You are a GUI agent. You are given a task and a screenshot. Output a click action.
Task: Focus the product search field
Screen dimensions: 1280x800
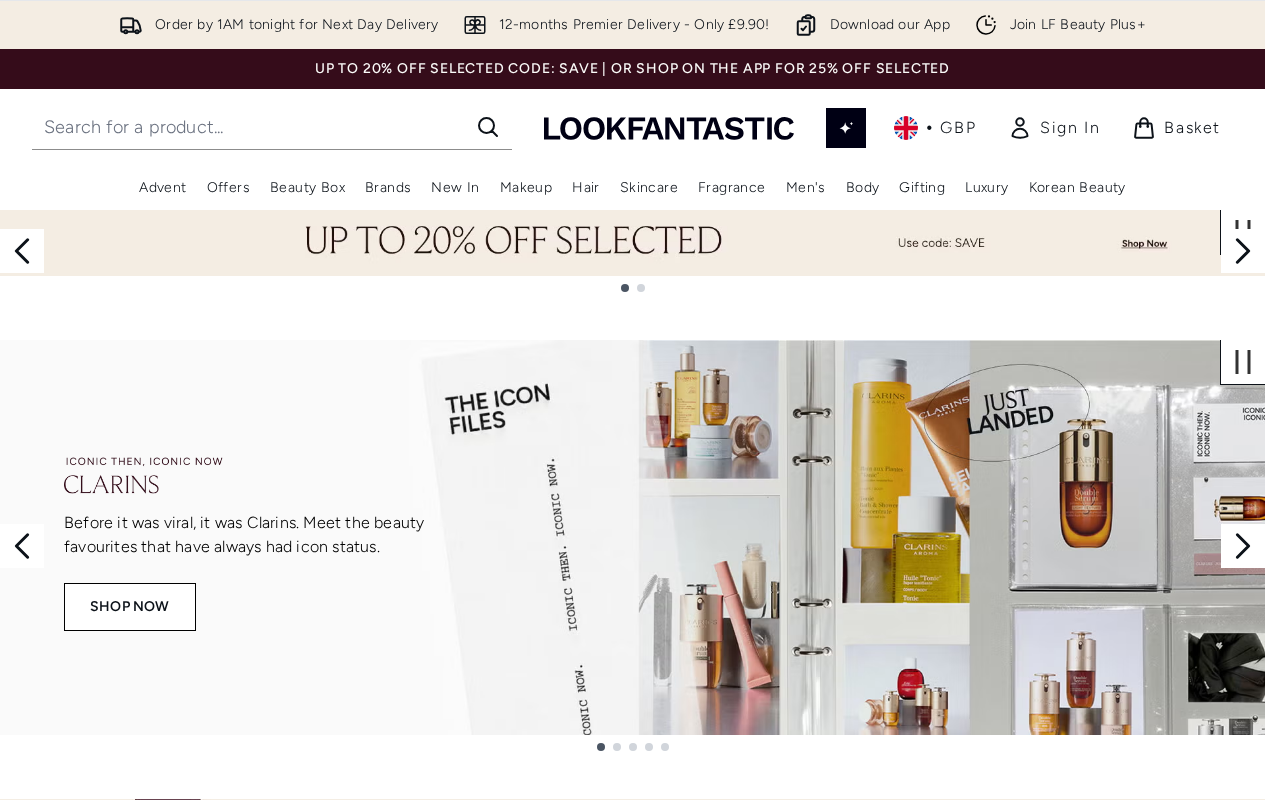[x=252, y=127]
